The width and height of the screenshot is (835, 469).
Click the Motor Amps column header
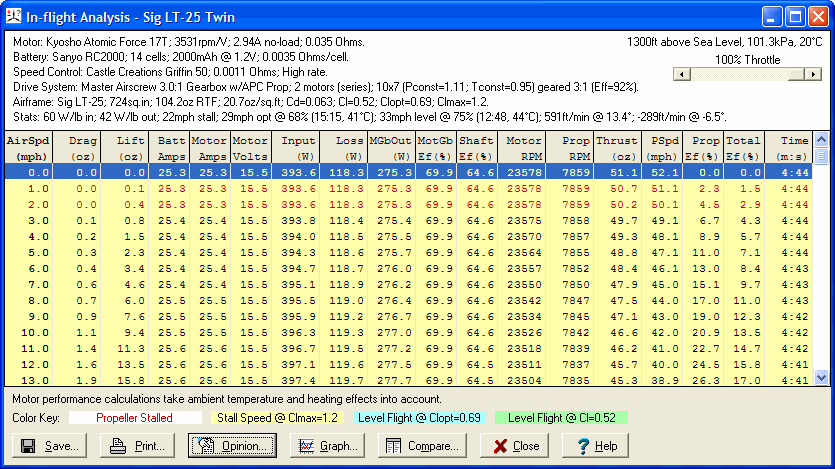pos(210,148)
